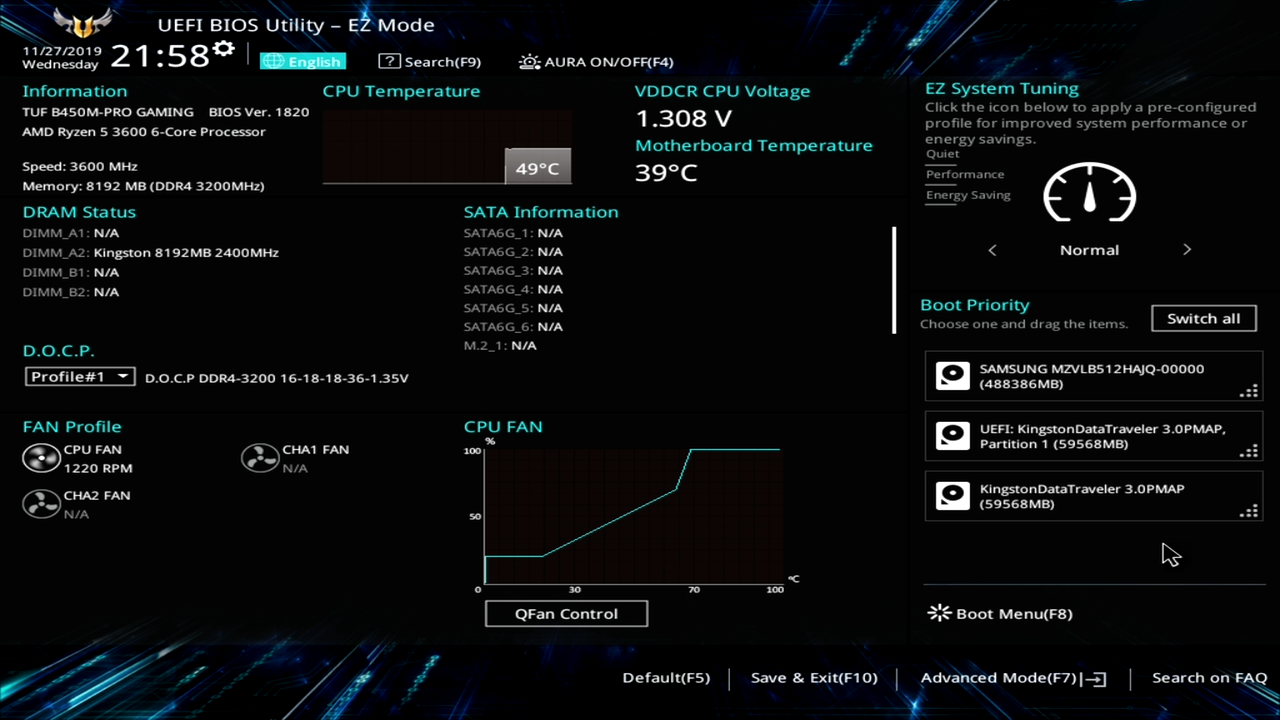Image resolution: width=1280 pixels, height=720 pixels.
Task: Click the Boot Menu(F8) label
Action: pos(1014,614)
